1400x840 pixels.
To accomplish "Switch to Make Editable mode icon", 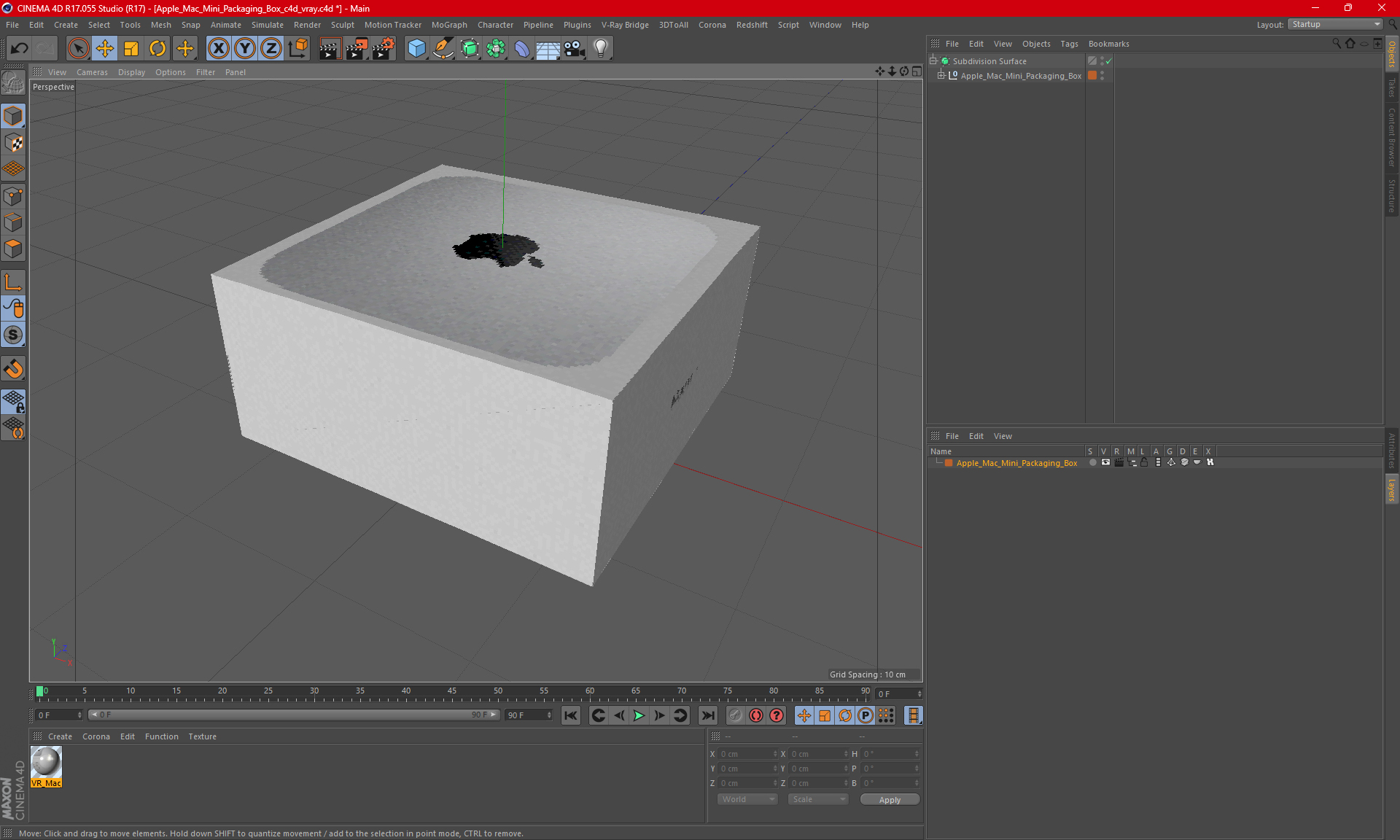I will [13, 82].
